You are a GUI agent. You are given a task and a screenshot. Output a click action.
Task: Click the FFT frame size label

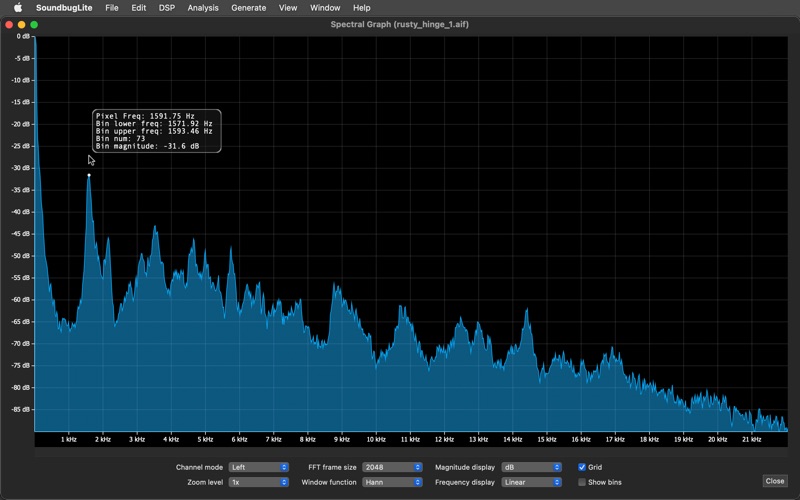pos(332,467)
